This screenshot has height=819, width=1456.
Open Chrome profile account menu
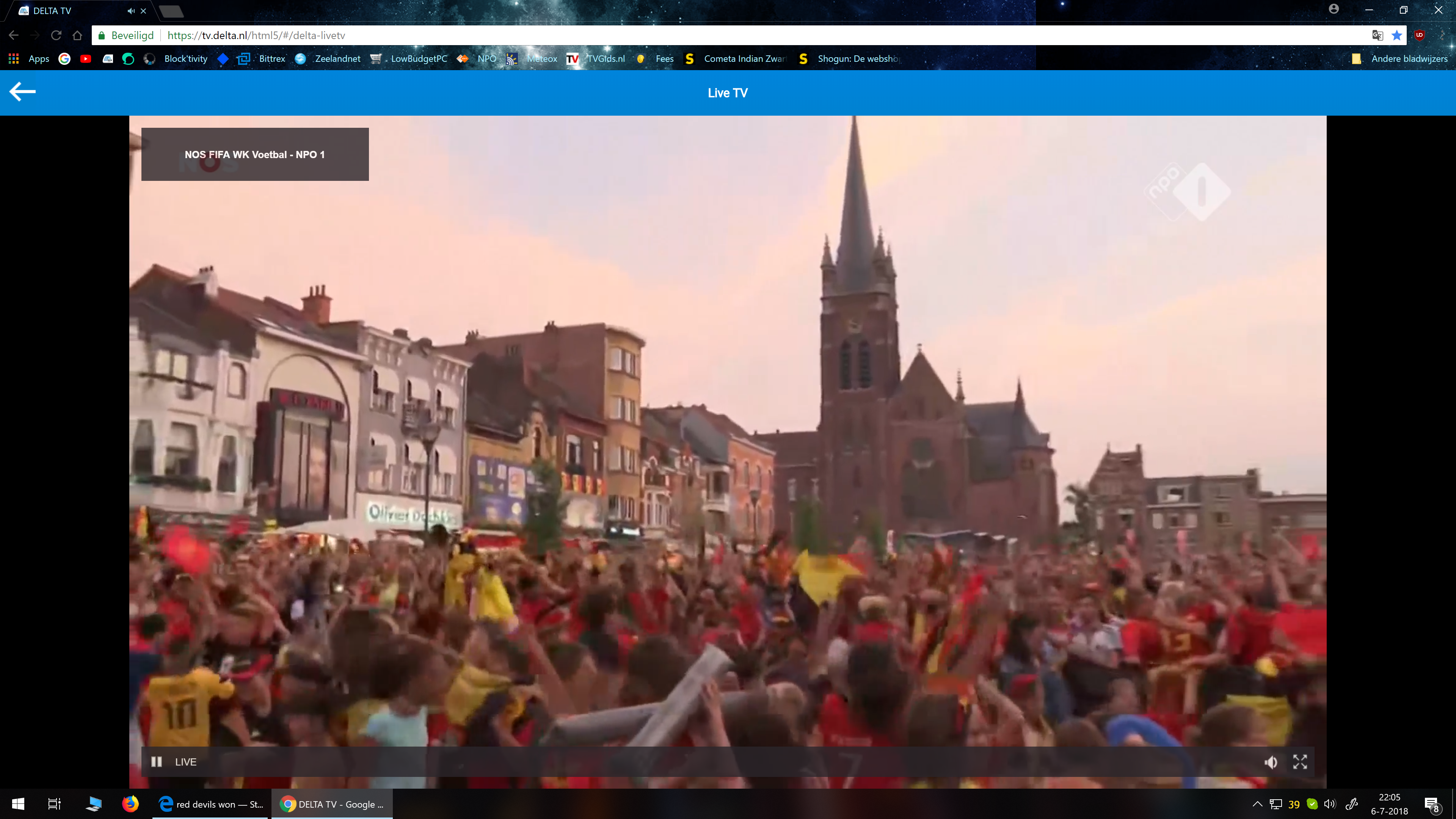pyautogui.click(x=1334, y=9)
